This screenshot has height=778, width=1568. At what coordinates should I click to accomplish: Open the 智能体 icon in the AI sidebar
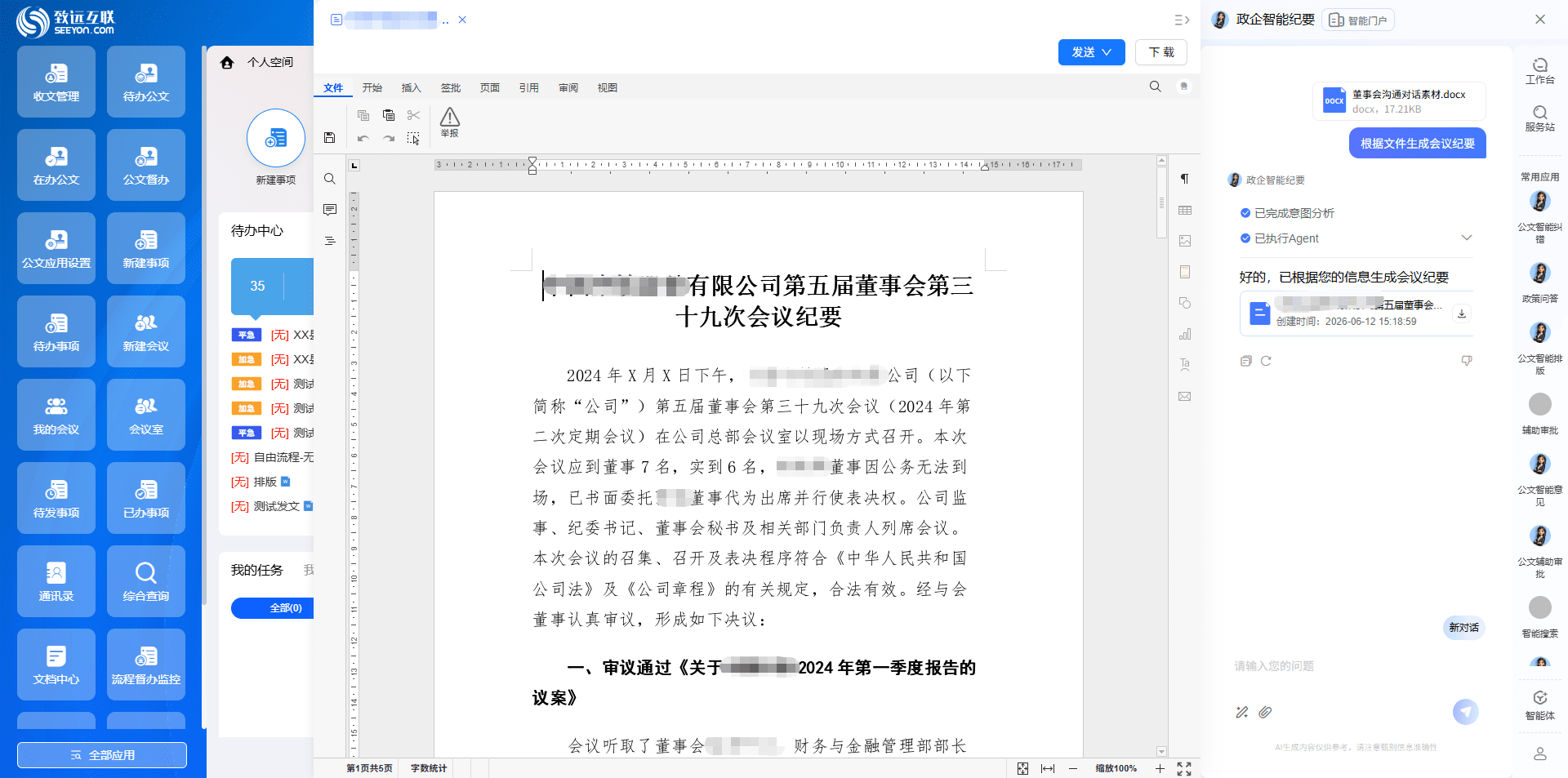[x=1540, y=705]
